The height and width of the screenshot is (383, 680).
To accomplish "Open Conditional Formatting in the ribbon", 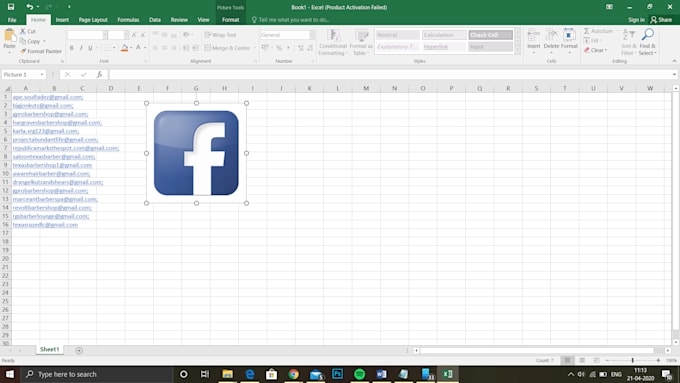I will point(333,43).
